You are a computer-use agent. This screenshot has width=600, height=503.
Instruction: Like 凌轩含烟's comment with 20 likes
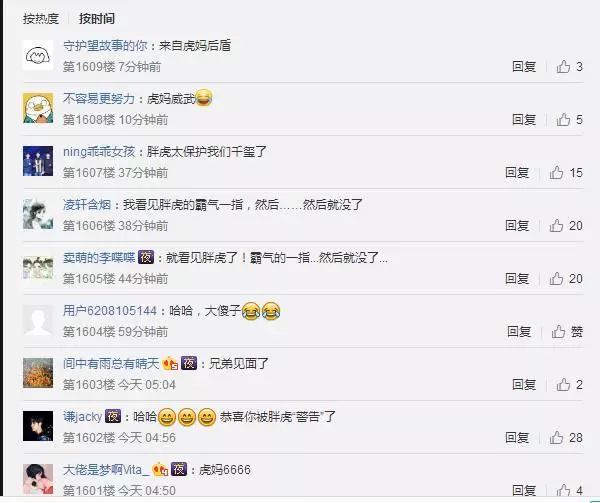(566, 226)
